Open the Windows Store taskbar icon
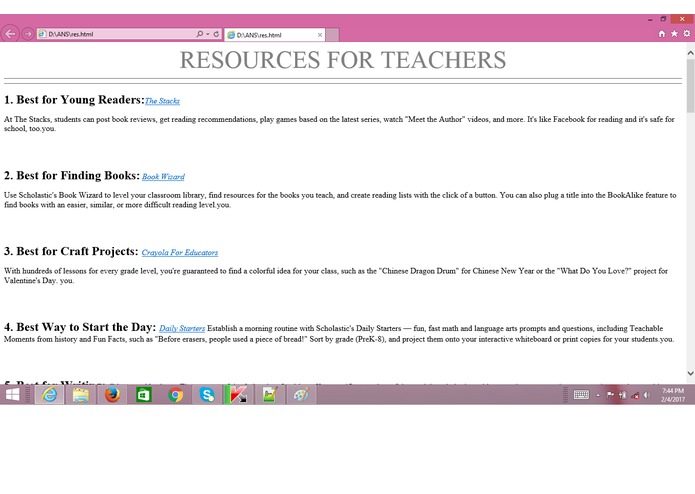This screenshot has width=695, height=494. (144, 394)
